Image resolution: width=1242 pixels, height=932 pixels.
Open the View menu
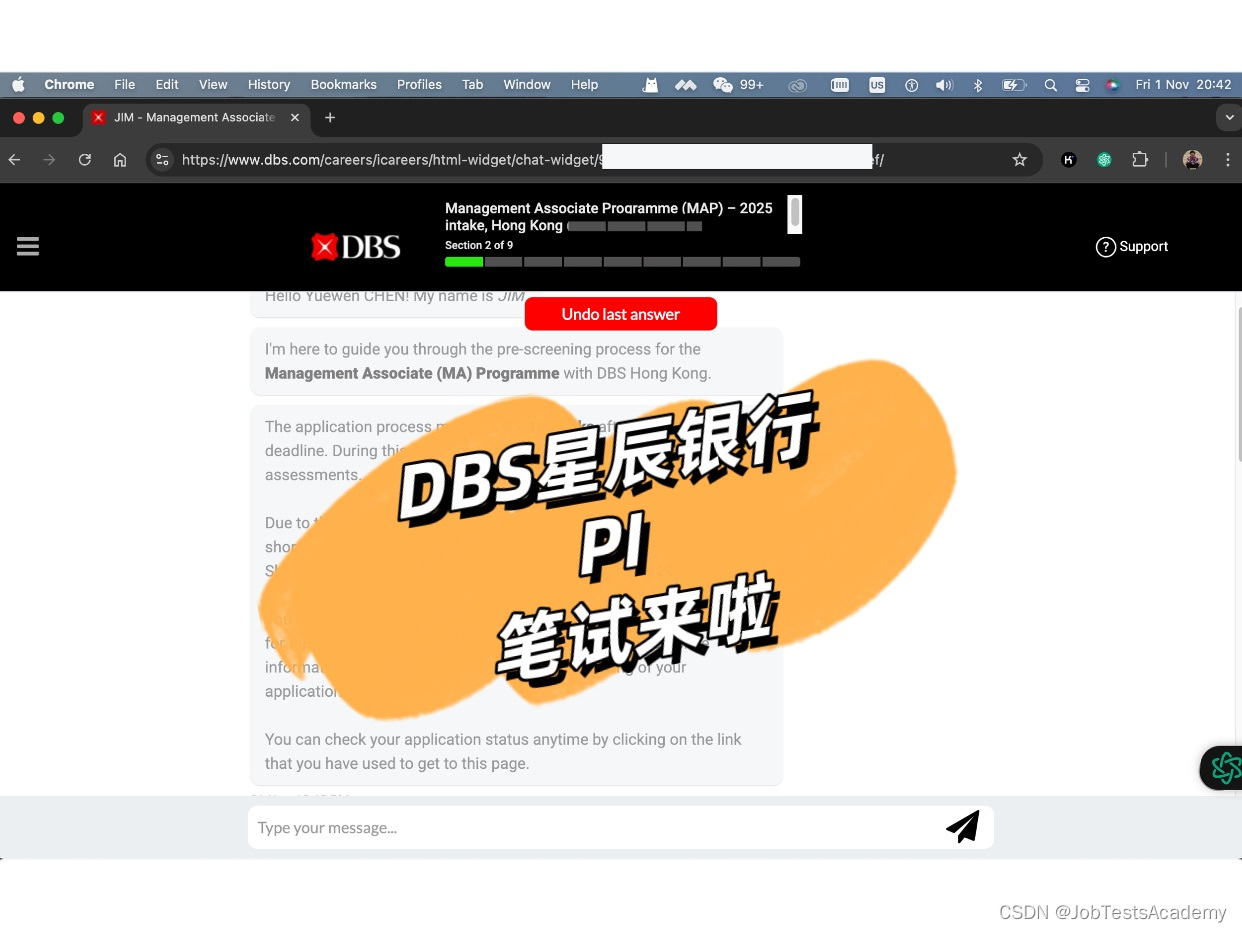coord(213,85)
